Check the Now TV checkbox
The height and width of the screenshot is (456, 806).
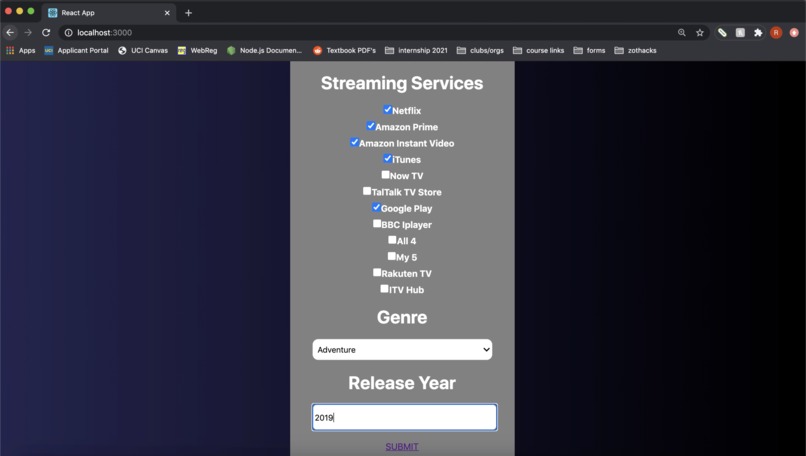click(x=386, y=175)
